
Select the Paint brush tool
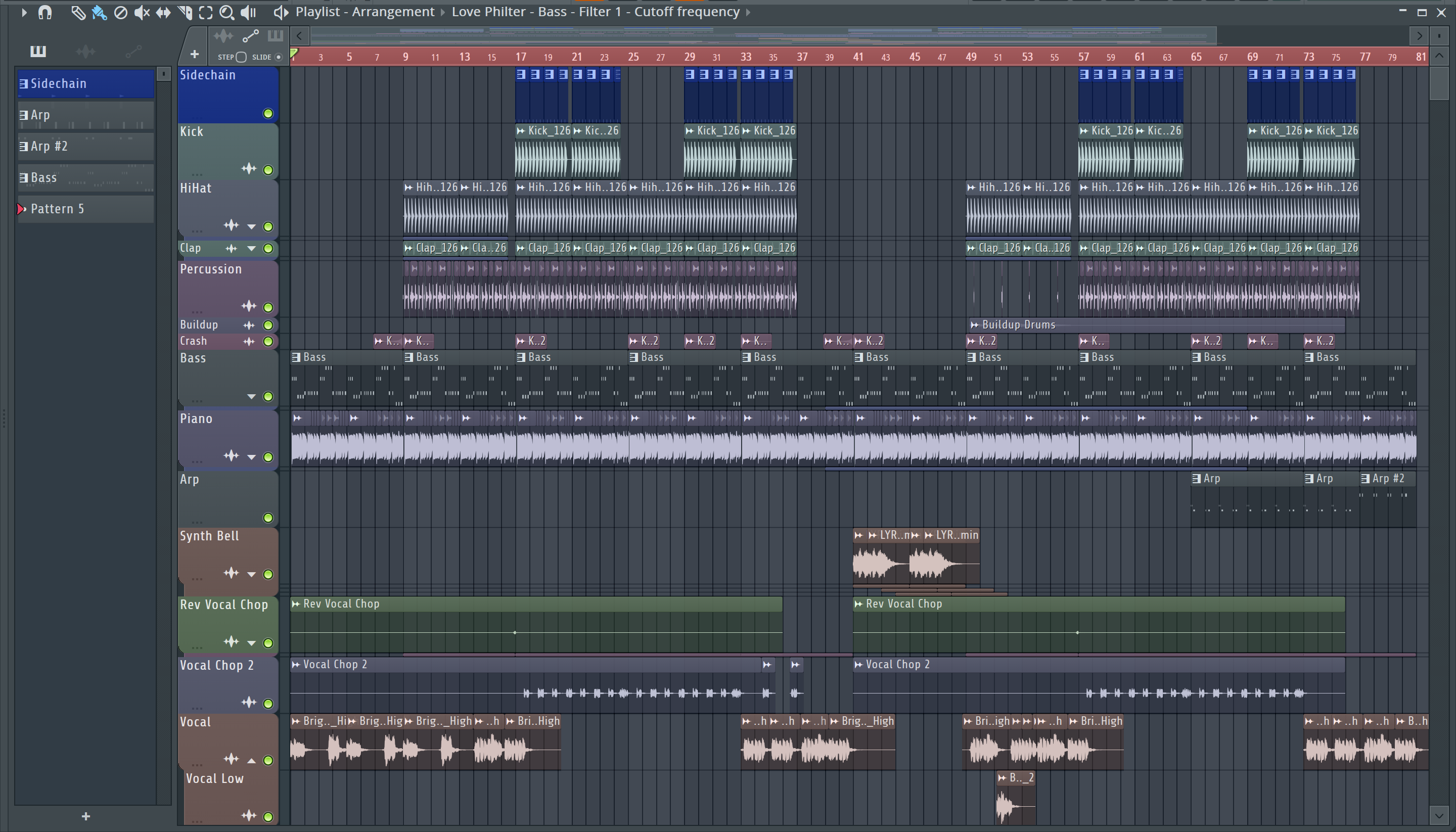pos(99,12)
